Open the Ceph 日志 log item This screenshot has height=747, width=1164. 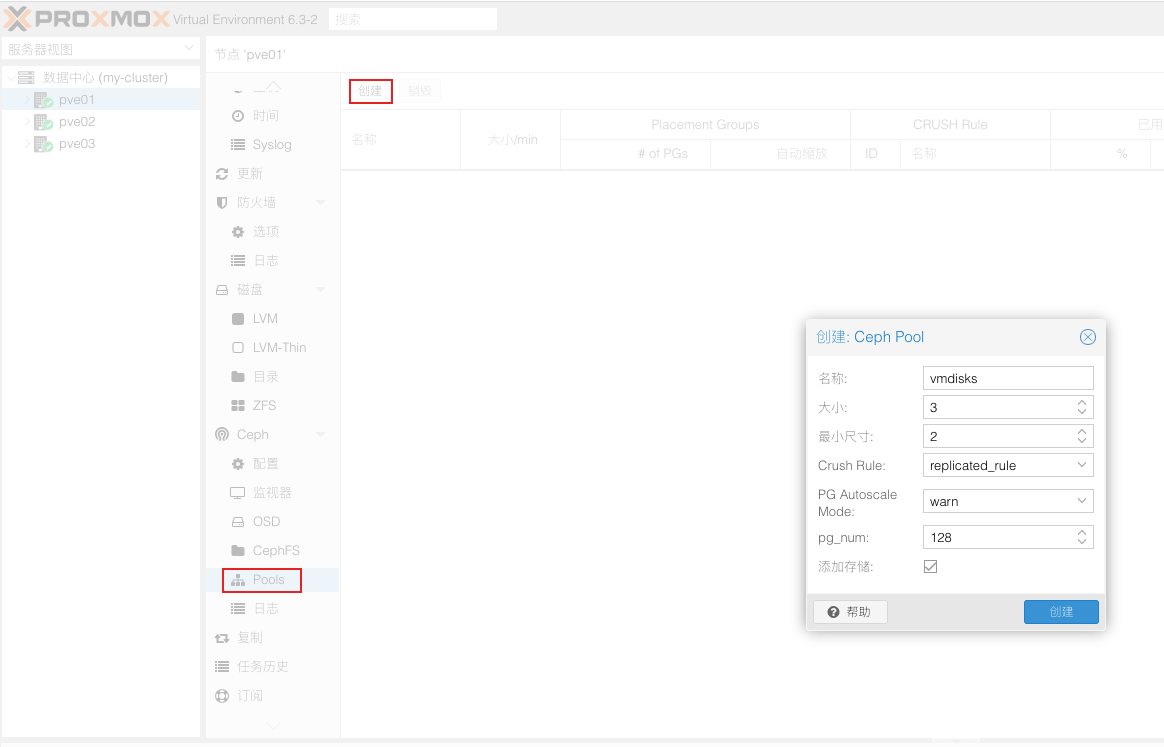(272, 609)
